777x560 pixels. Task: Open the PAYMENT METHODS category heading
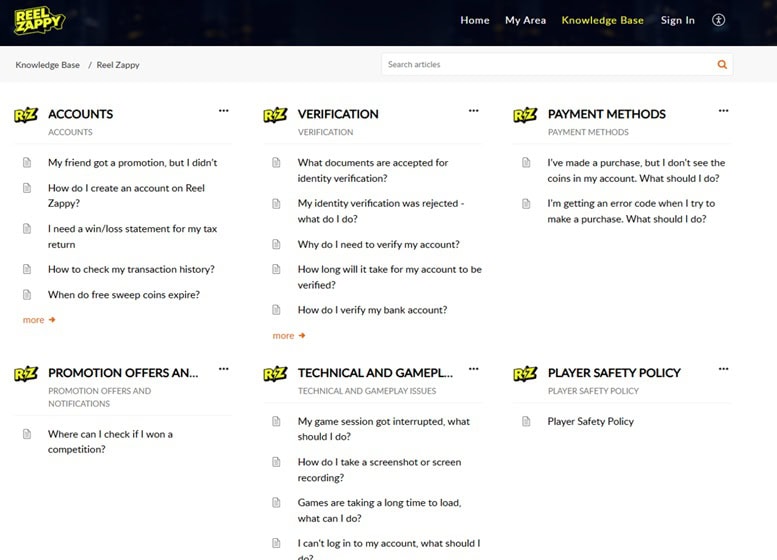click(607, 114)
